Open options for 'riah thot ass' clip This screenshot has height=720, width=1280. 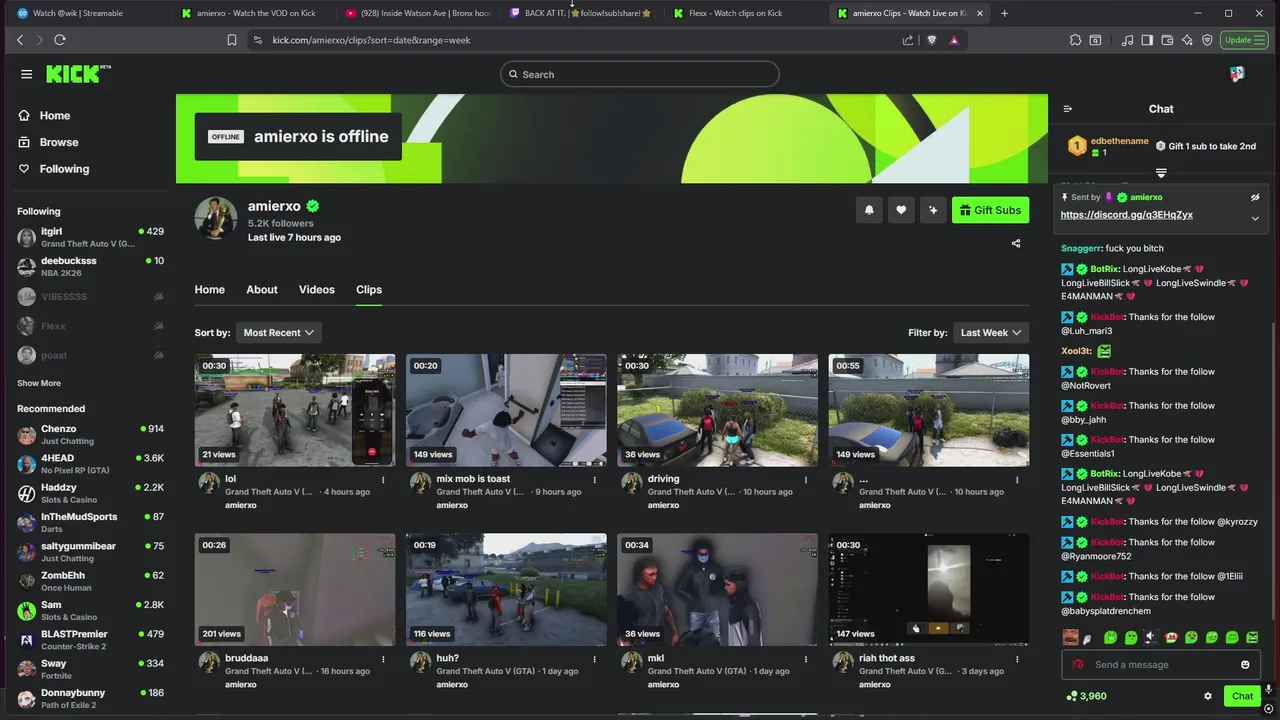[x=1017, y=659]
